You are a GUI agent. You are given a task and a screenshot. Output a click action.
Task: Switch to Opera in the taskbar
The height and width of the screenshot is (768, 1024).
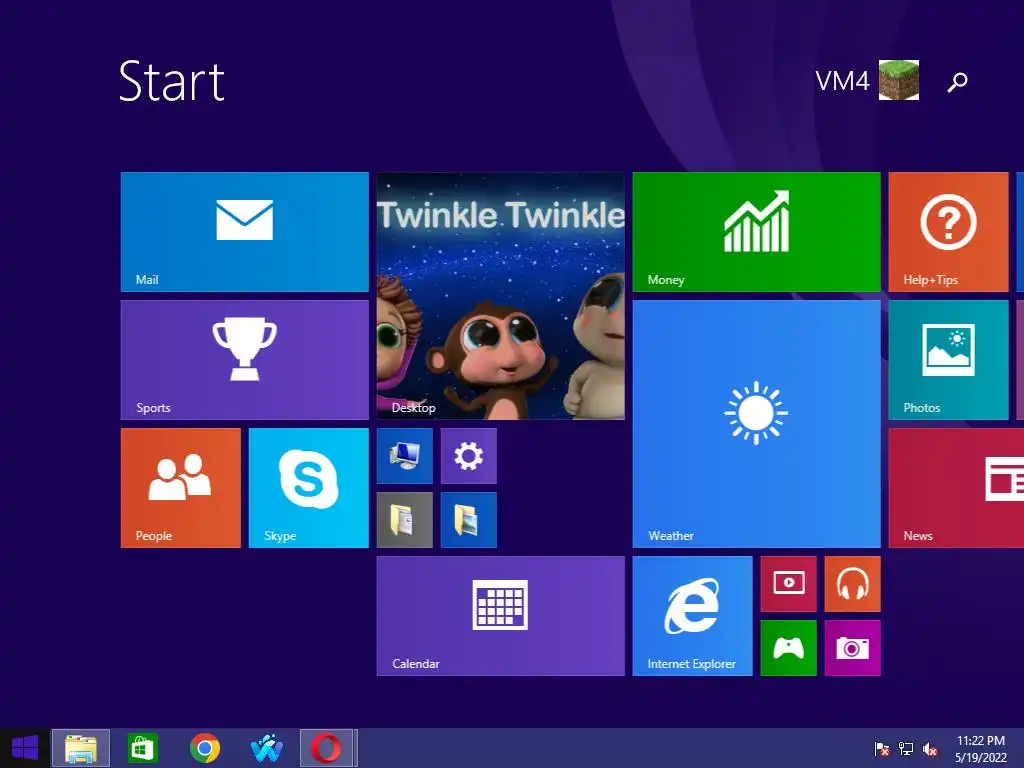tap(326, 748)
